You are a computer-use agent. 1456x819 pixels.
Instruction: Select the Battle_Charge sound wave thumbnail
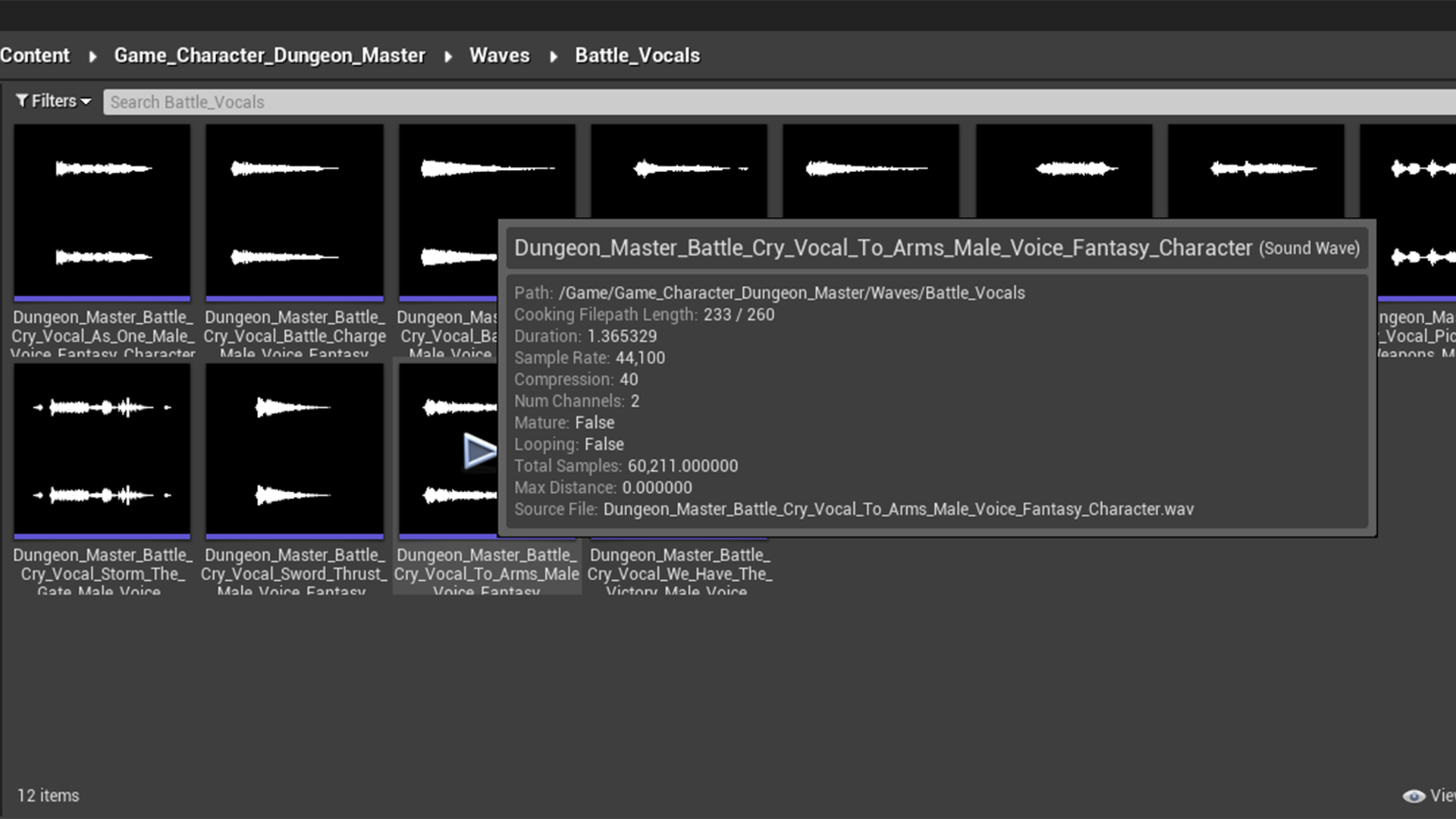click(x=294, y=211)
